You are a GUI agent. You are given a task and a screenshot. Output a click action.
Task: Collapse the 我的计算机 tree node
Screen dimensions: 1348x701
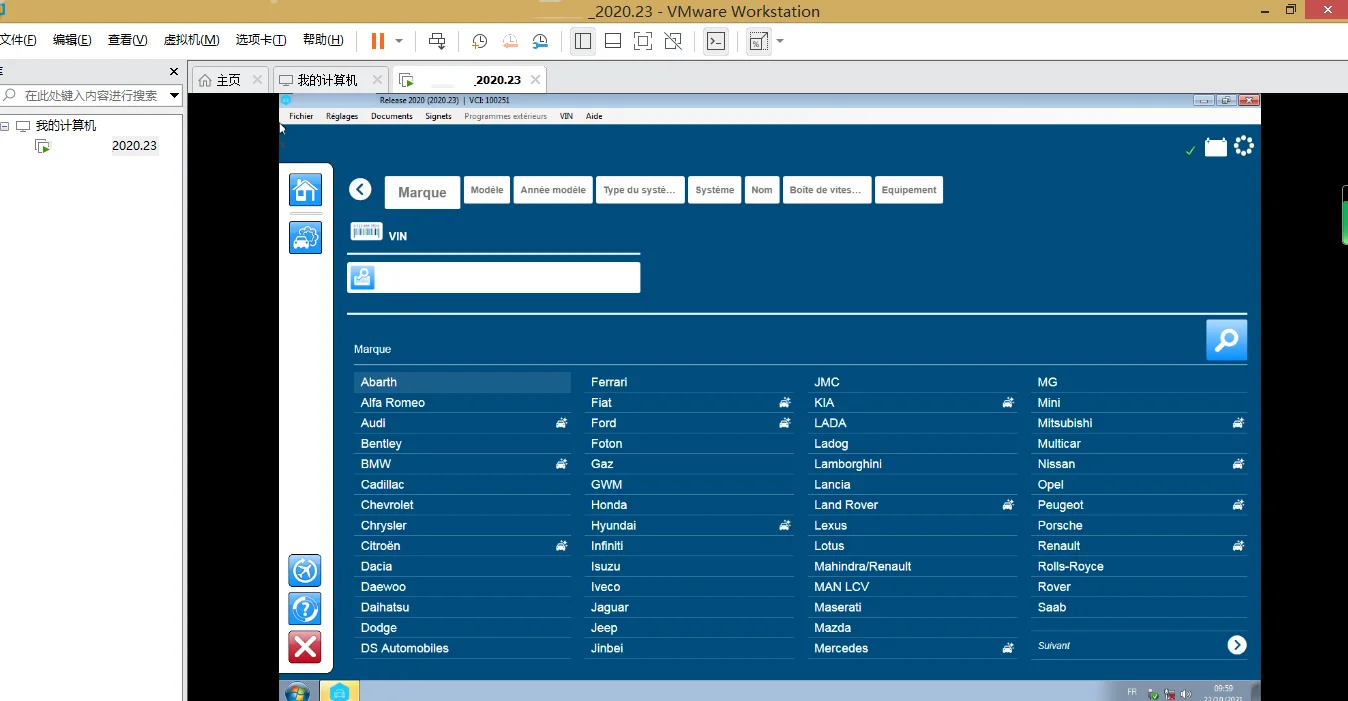tap(5, 126)
